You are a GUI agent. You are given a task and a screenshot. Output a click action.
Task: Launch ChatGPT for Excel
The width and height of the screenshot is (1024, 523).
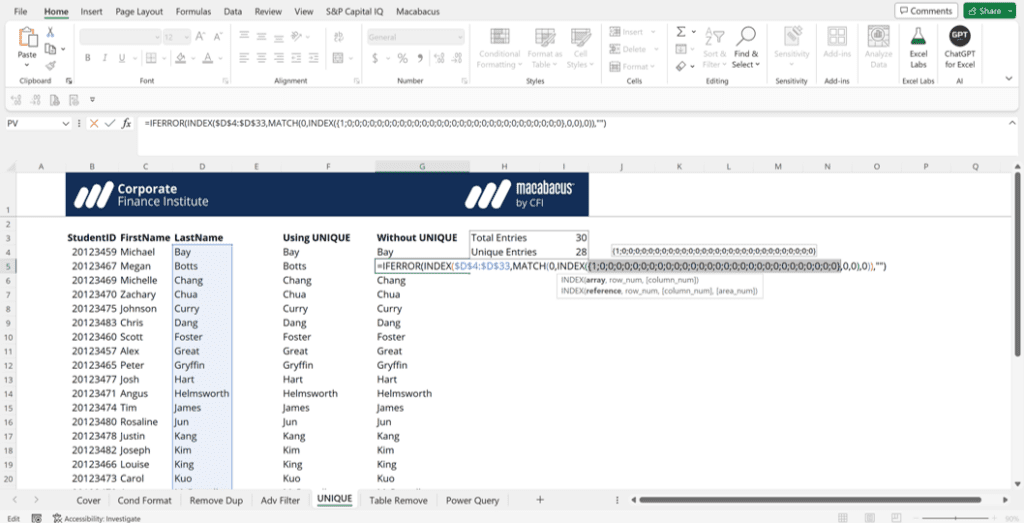click(x=959, y=46)
